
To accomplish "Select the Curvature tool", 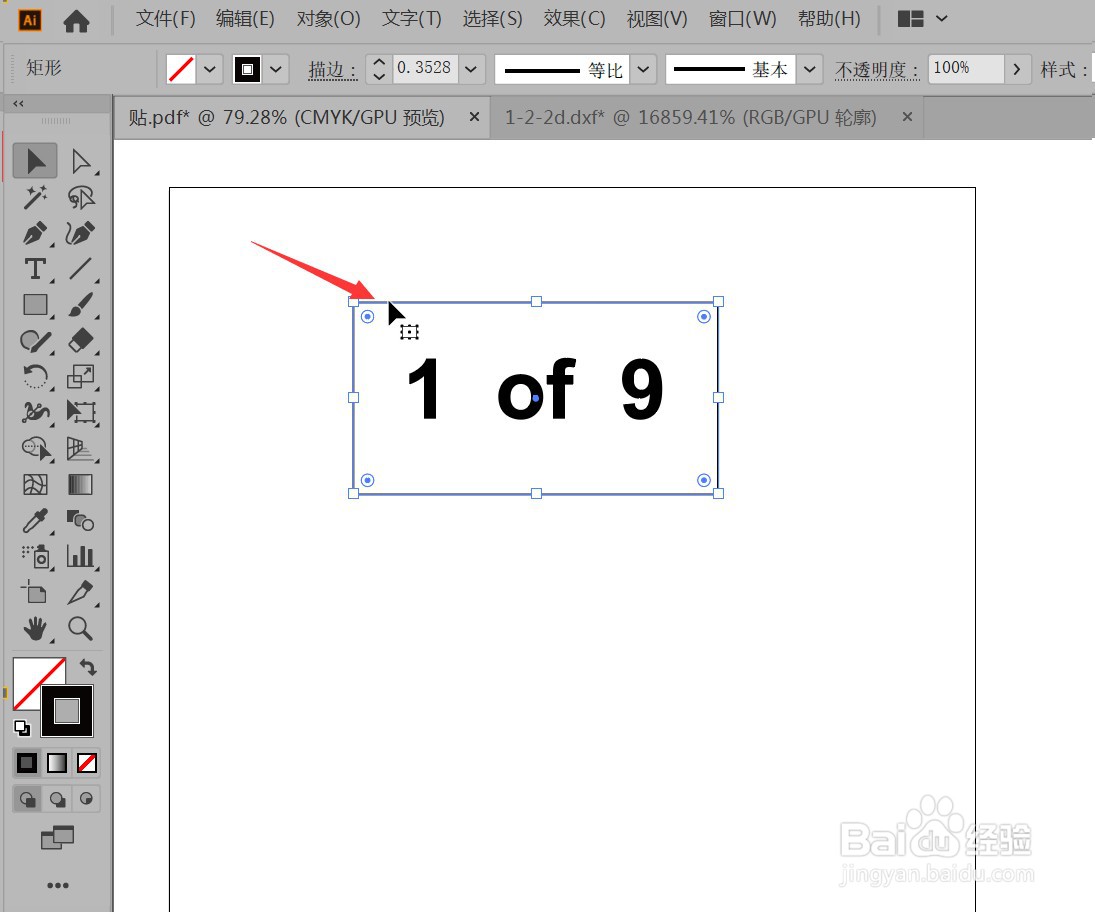I will click(x=81, y=233).
